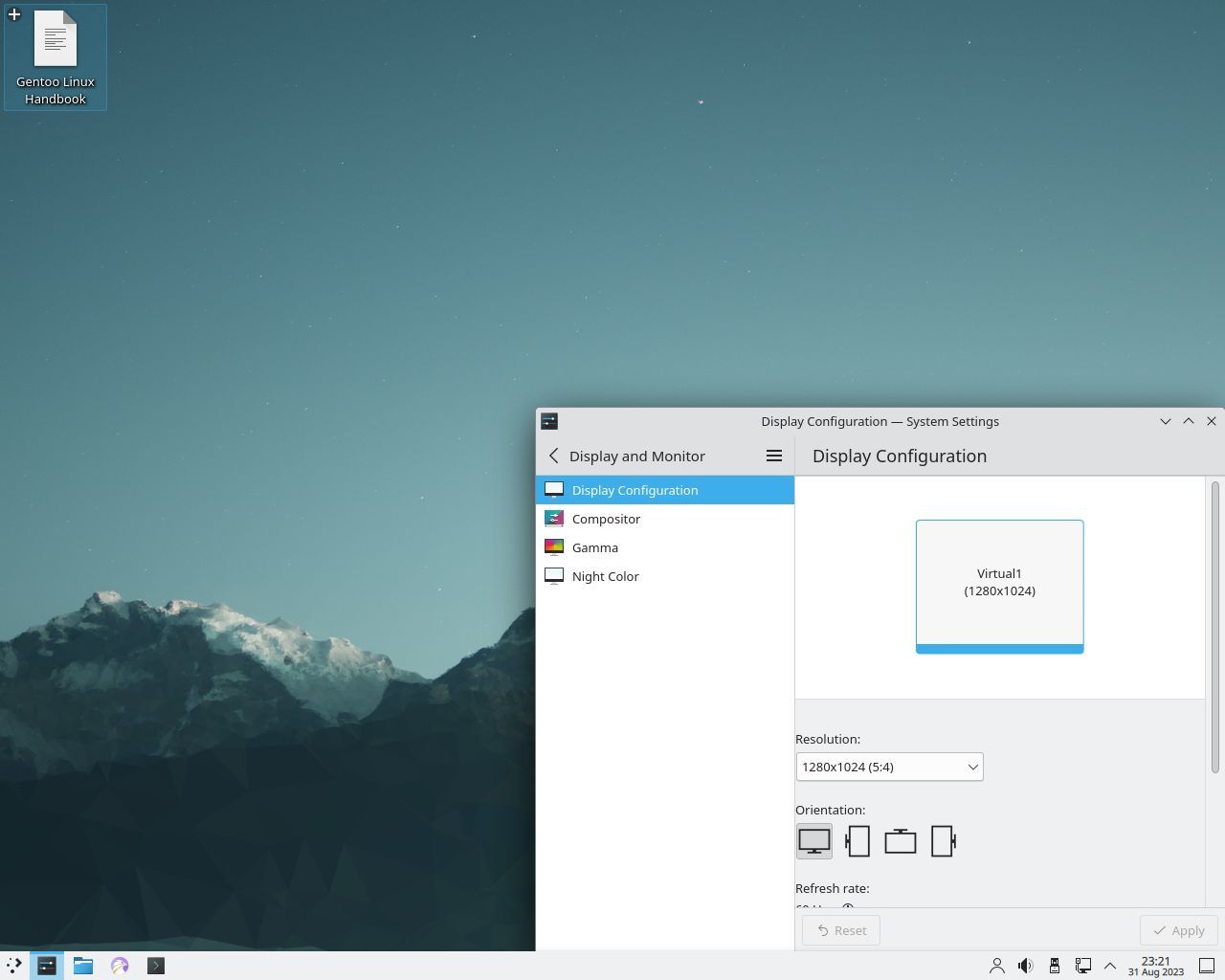Image resolution: width=1225 pixels, height=980 pixels.
Task: Go back to Display and Monitor overview
Action: coord(553,456)
